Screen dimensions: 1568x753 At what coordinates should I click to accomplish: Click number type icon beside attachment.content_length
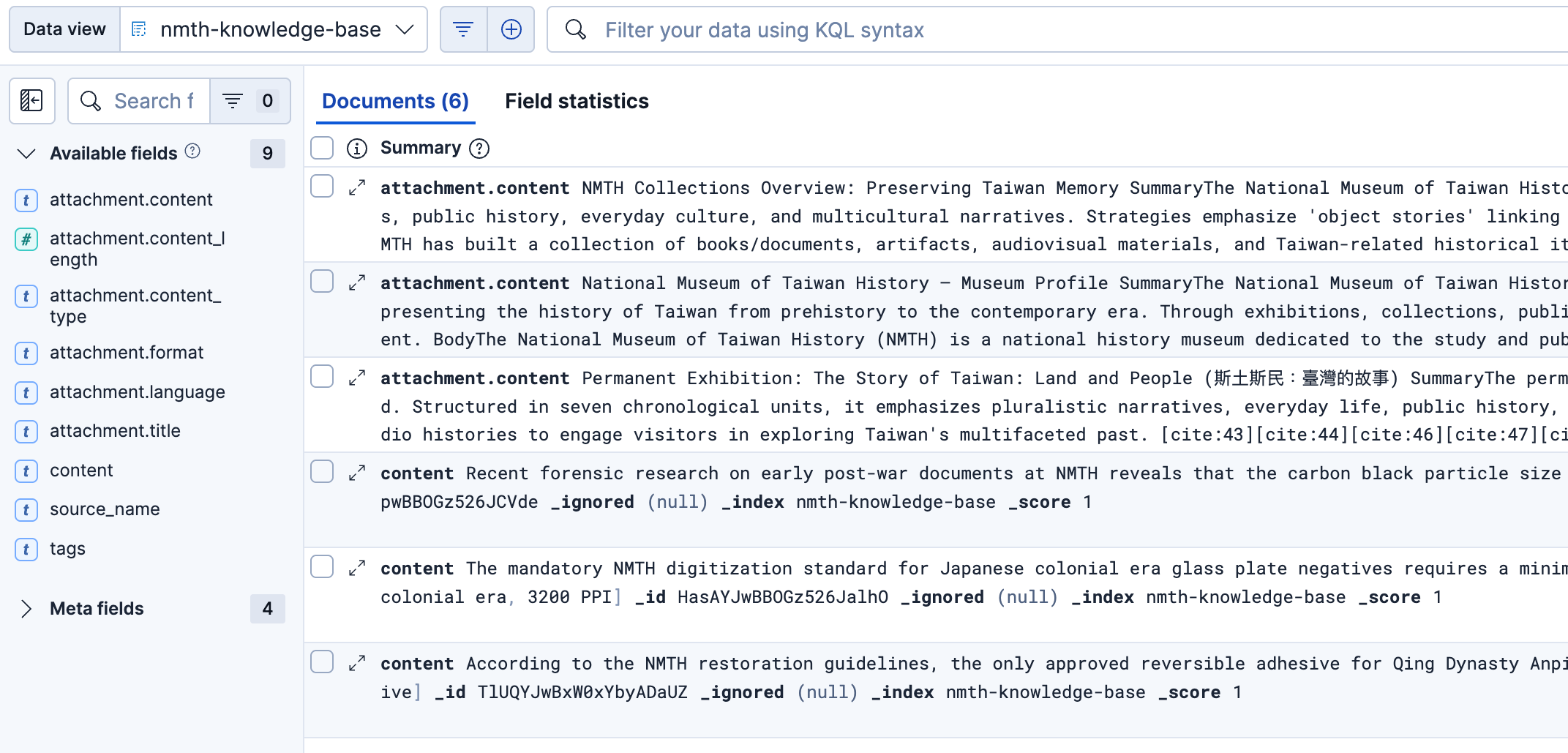(26, 239)
